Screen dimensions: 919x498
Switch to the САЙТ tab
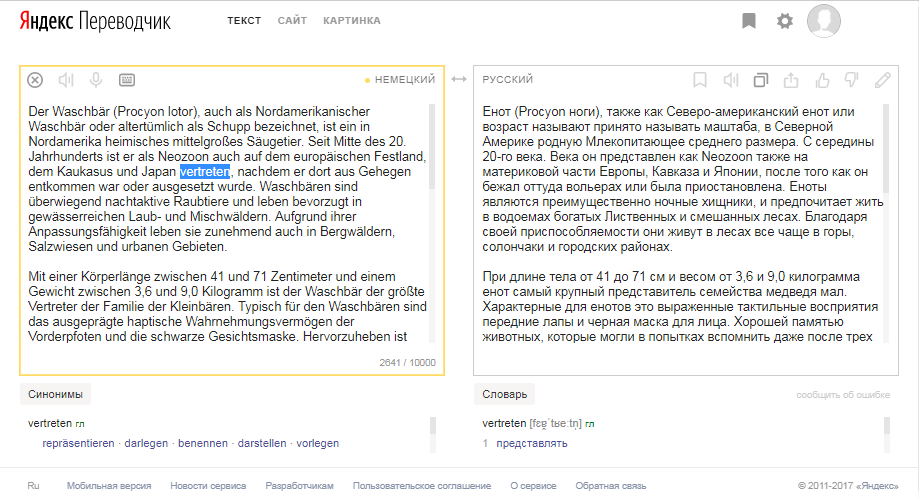(x=292, y=21)
